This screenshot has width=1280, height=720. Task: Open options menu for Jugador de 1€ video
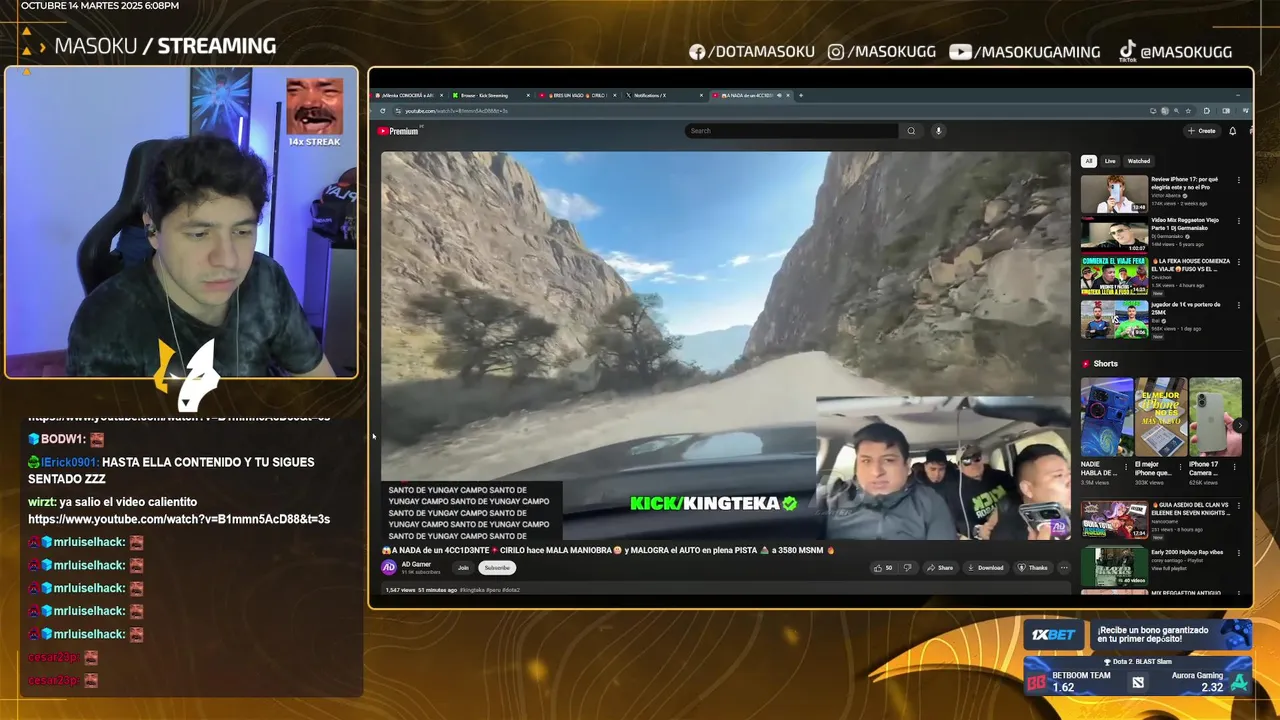coord(1239,306)
